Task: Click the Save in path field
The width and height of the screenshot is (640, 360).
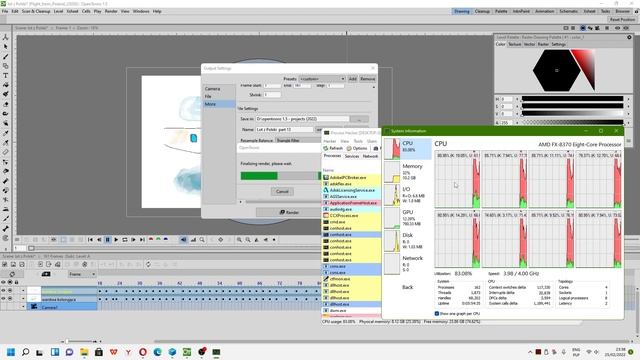Action: pos(302,119)
